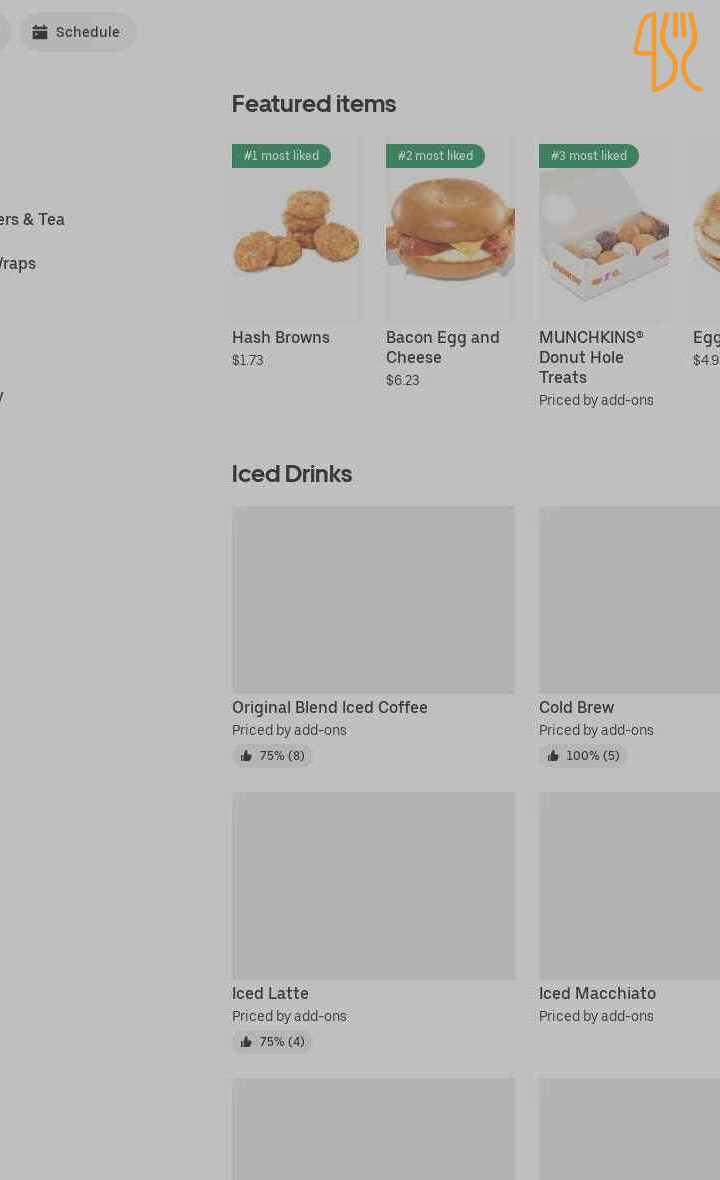Click the #1 most liked badge
Image resolution: width=720 pixels, height=1180 pixels.
click(281, 156)
